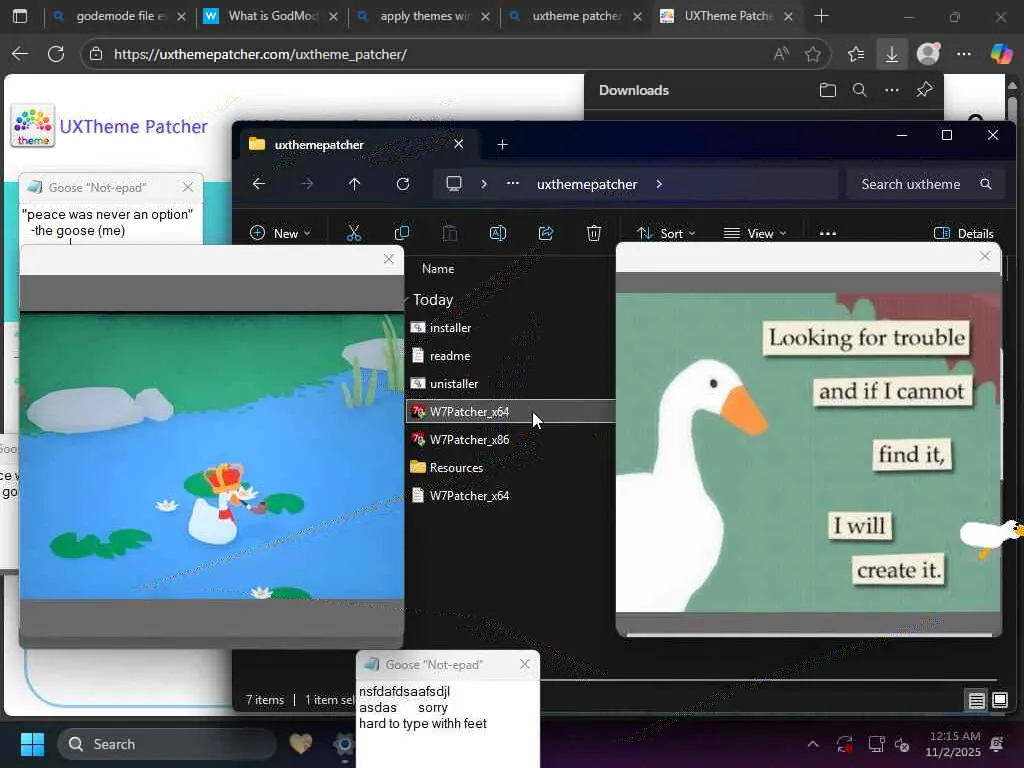Close the pond goose image window

pyautogui.click(x=389, y=259)
